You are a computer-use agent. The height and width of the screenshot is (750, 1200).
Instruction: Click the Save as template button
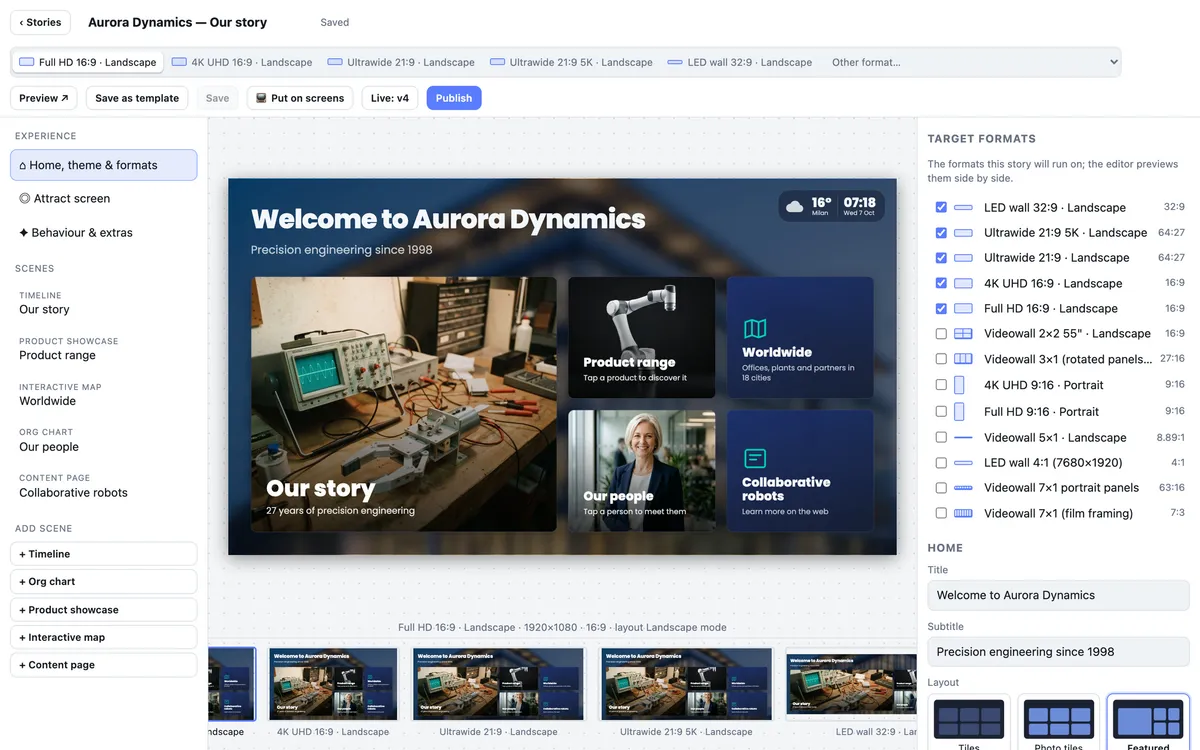coord(137,98)
